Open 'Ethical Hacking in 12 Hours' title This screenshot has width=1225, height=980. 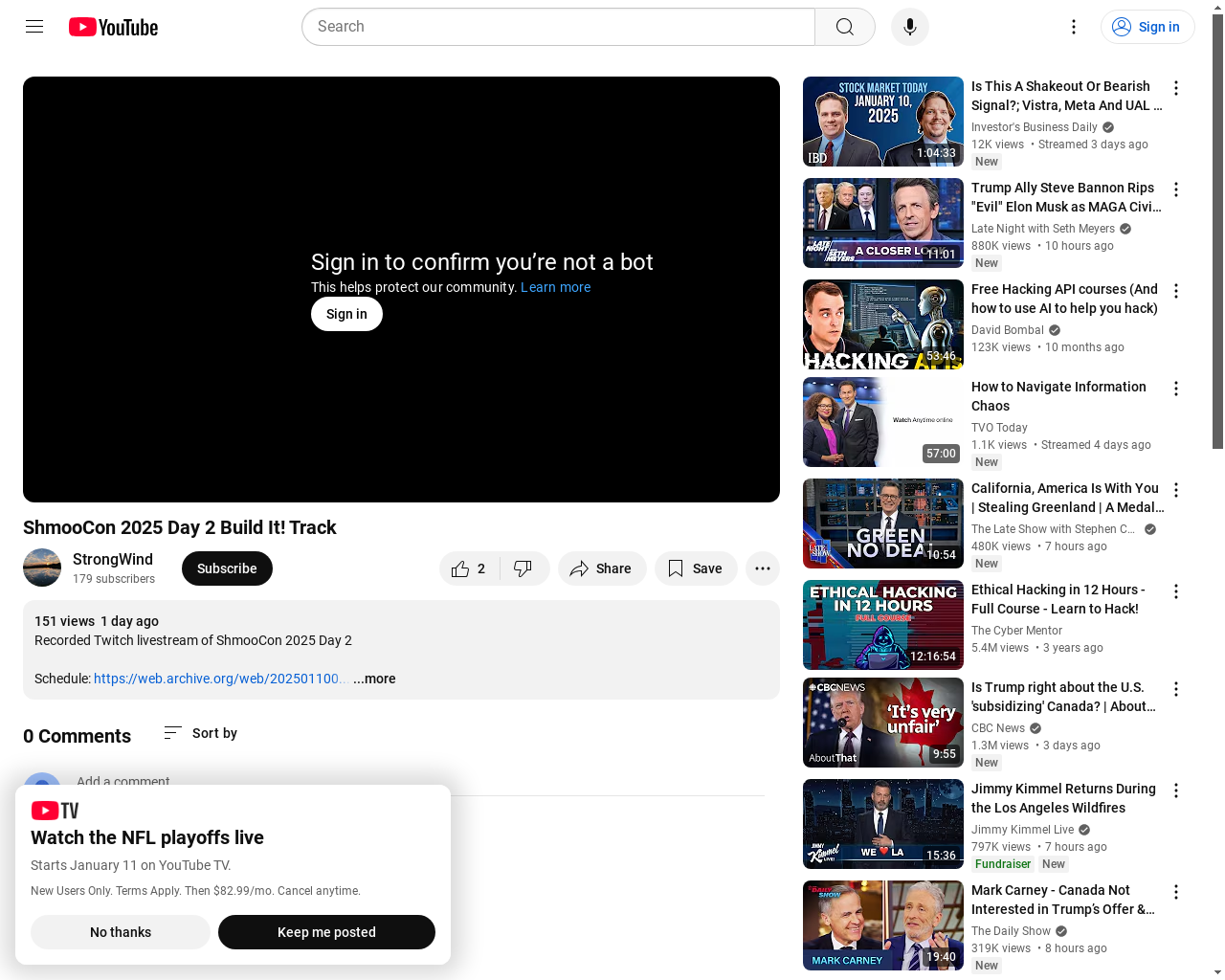(1058, 599)
